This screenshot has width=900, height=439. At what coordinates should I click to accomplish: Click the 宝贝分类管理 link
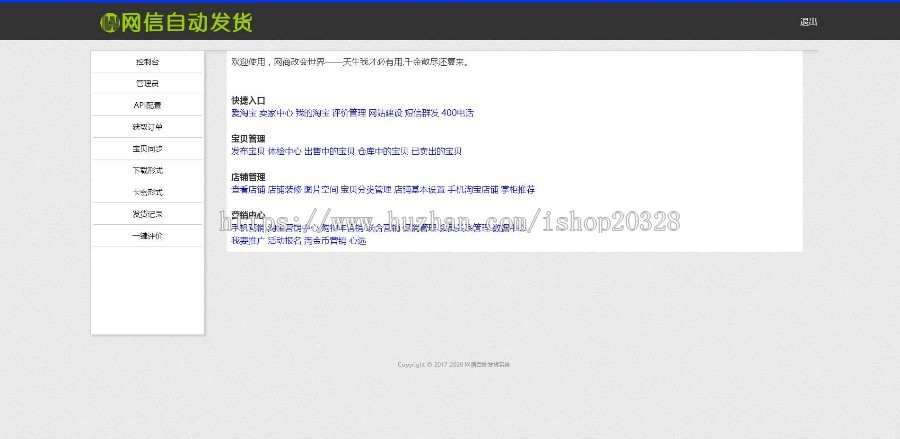click(366, 189)
